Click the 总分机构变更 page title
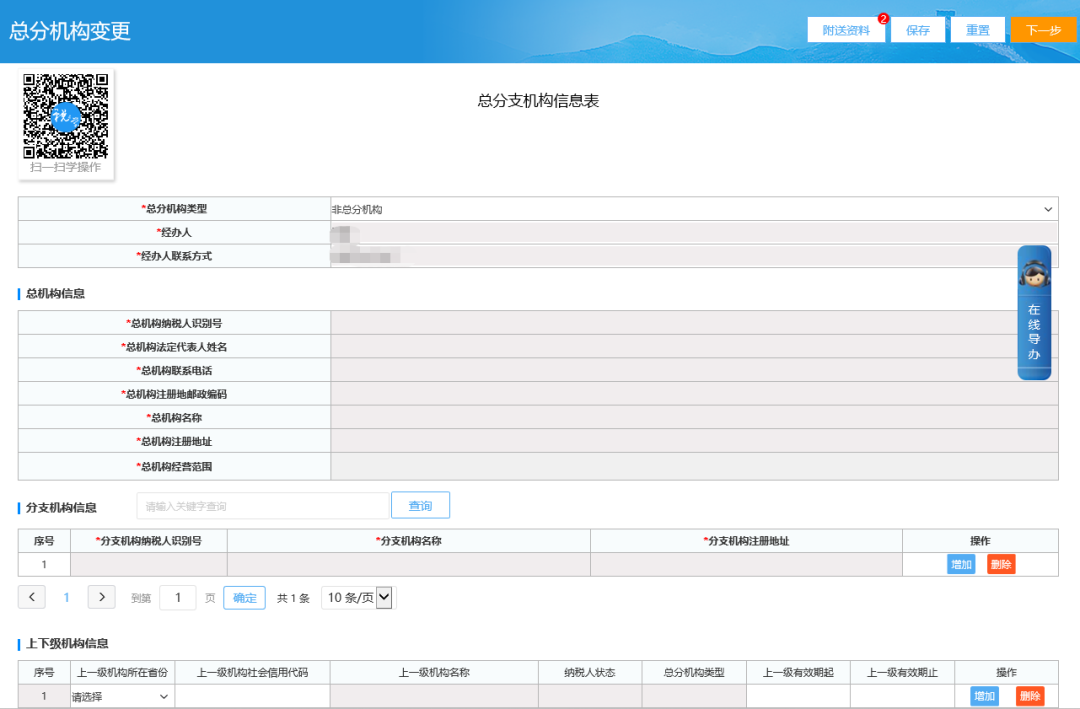The image size is (1080, 709). point(70,31)
